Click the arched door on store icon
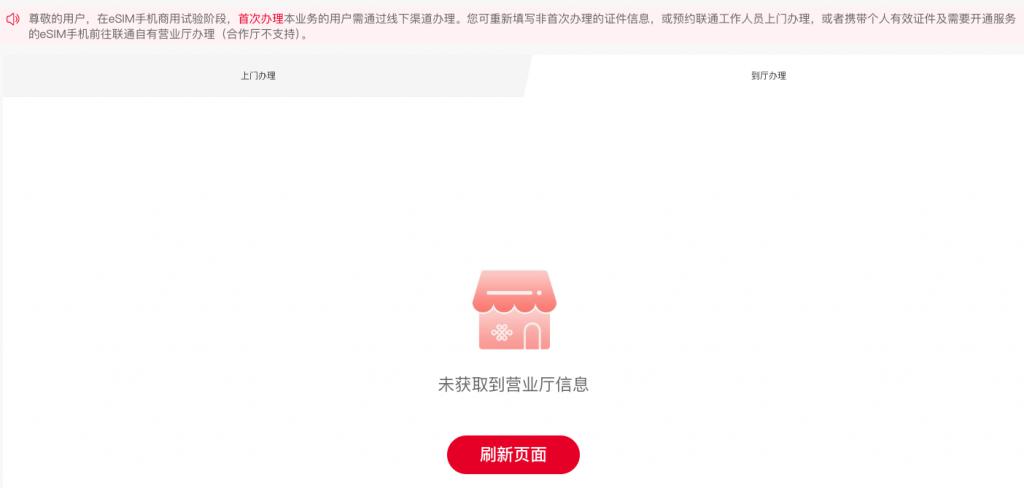The image size is (1024, 488). pyautogui.click(x=533, y=336)
